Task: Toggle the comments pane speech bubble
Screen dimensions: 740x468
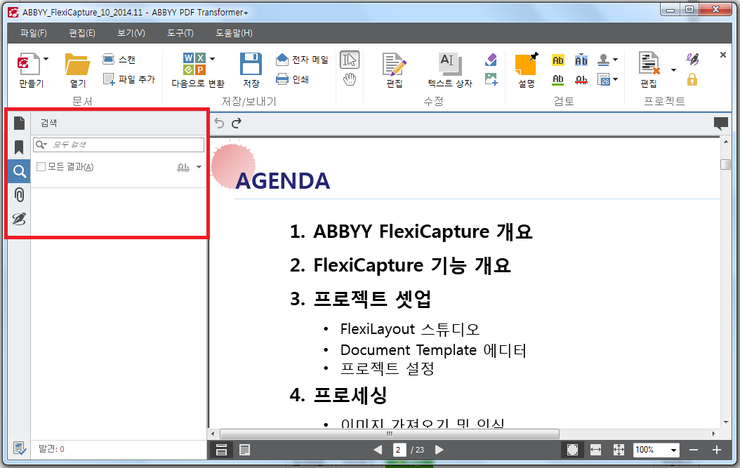Action: coord(721,123)
